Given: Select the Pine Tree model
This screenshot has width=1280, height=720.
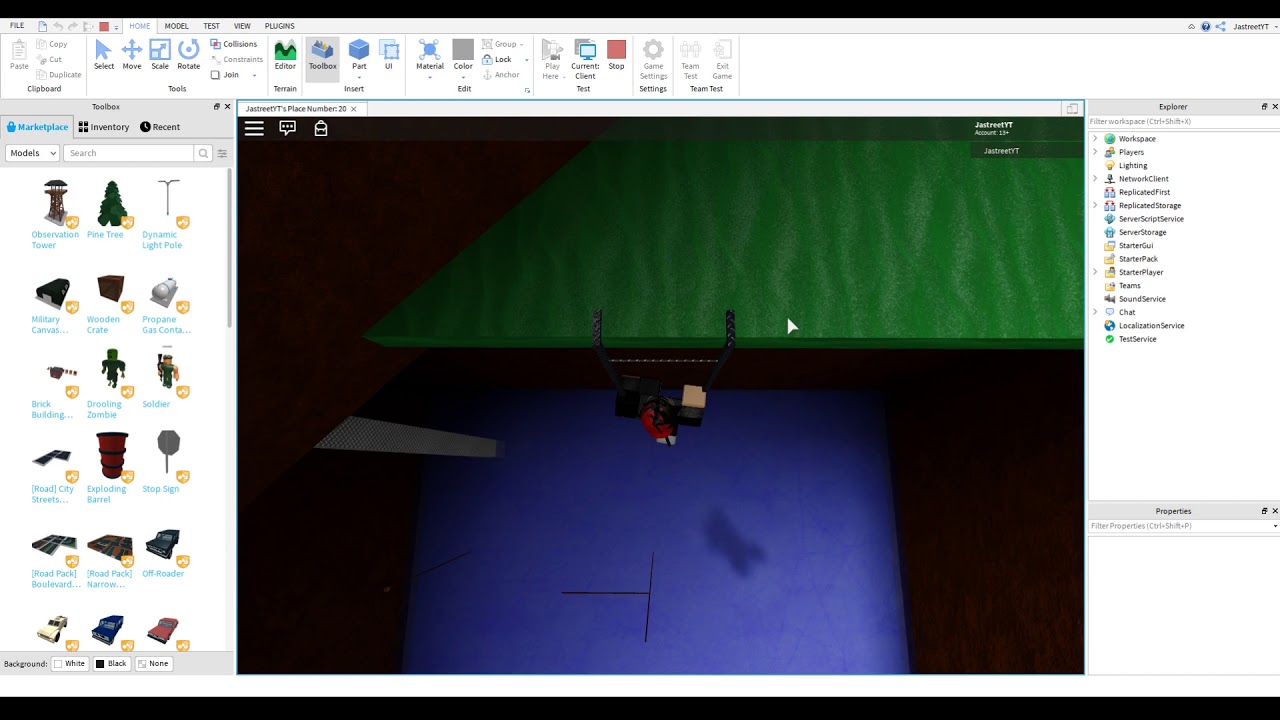Looking at the screenshot, I should click(110, 209).
